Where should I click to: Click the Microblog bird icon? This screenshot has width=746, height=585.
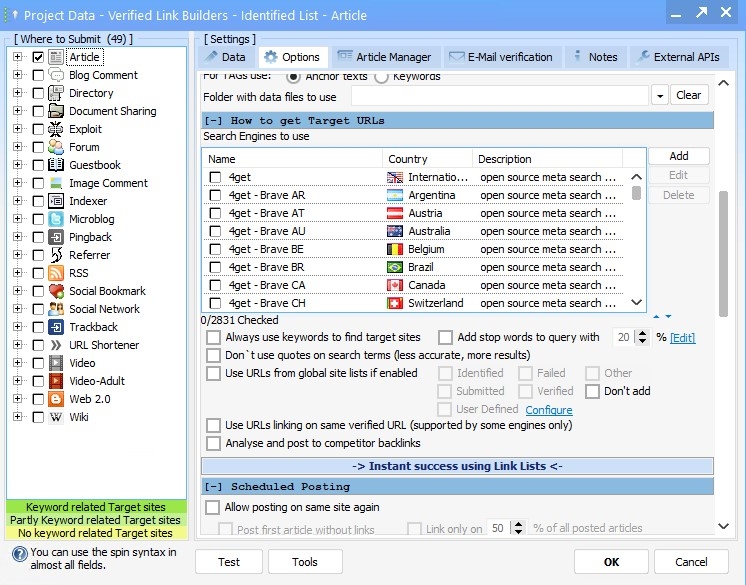(x=56, y=219)
